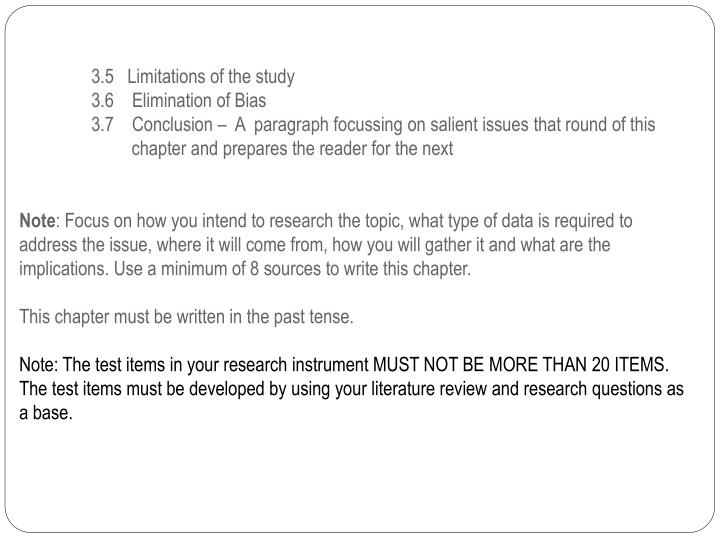Click the word 'implications' in the gray note
Viewport: 720px width, 540px height.
point(63,269)
